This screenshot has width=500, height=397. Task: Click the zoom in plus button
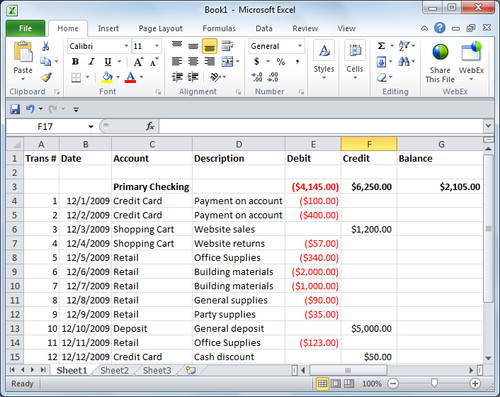(x=475, y=384)
